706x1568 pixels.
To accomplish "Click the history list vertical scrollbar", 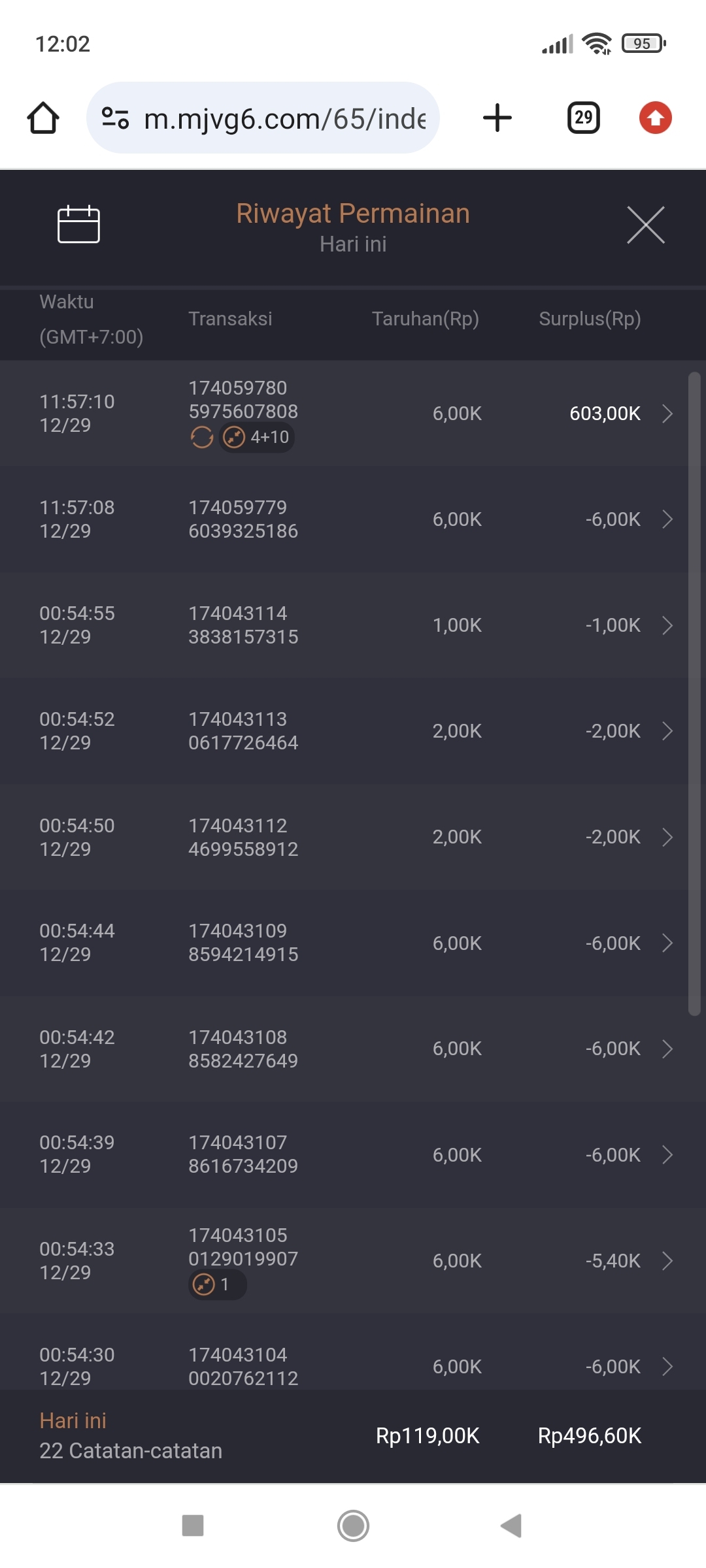I will [694, 693].
